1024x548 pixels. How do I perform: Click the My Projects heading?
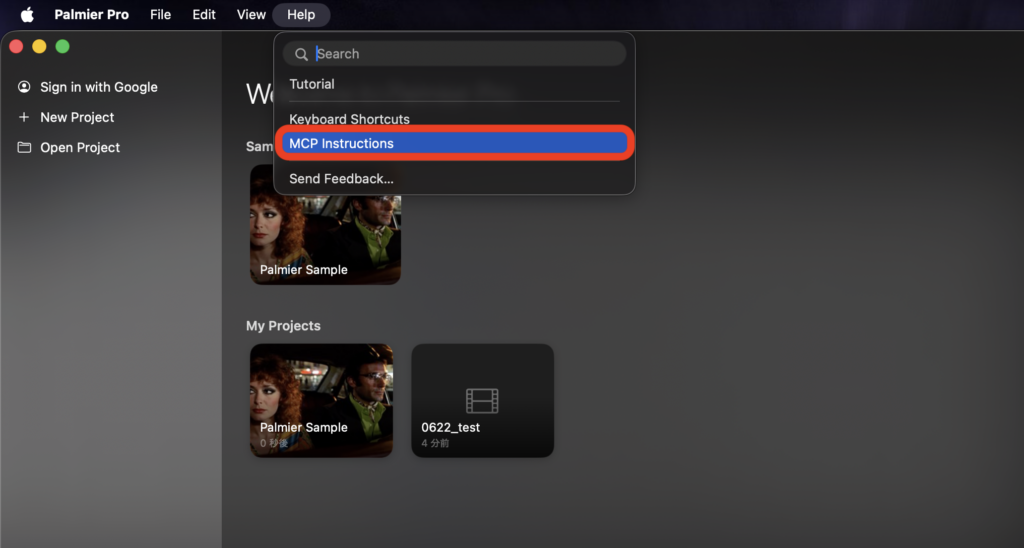pyautogui.click(x=283, y=326)
